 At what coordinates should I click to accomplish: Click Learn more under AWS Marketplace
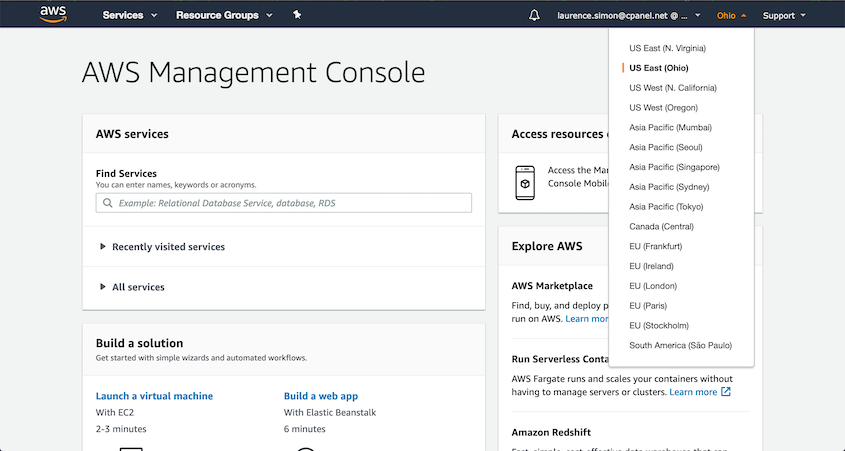587,318
